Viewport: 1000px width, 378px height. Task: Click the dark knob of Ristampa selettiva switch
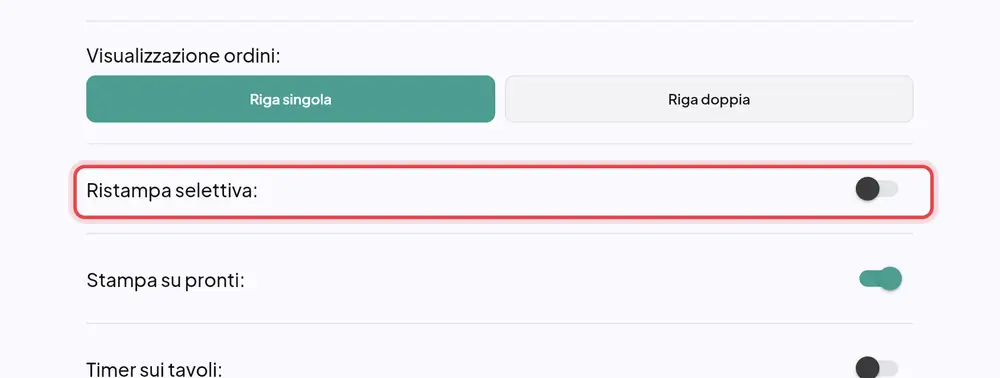pyautogui.click(x=867, y=189)
